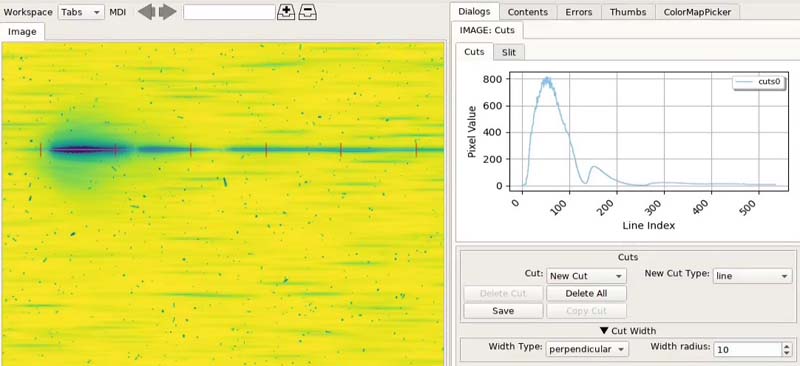The width and height of the screenshot is (800, 366).
Task: Open the Errors tab
Action: (x=579, y=12)
